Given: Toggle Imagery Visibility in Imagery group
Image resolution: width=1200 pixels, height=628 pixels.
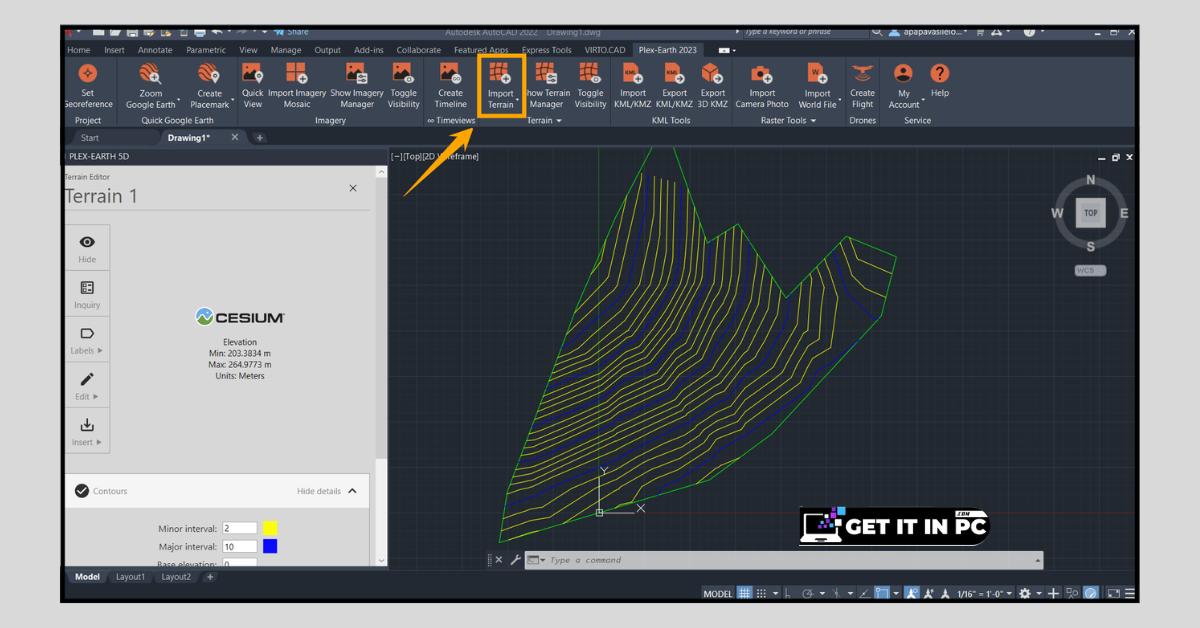Looking at the screenshot, I should pos(404,84).
